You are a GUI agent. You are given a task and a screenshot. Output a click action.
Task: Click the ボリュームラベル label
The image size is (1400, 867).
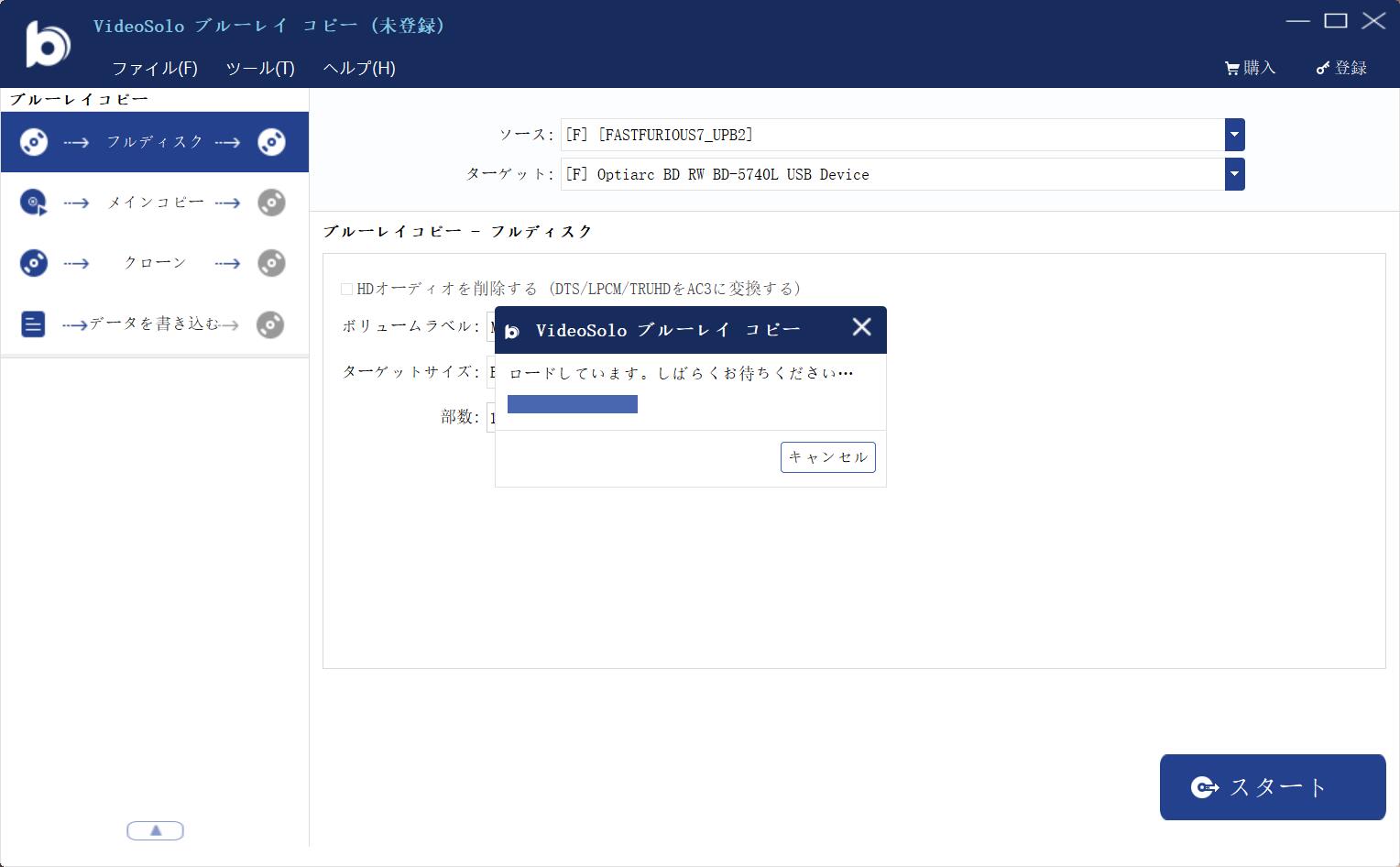coord(411,326)
